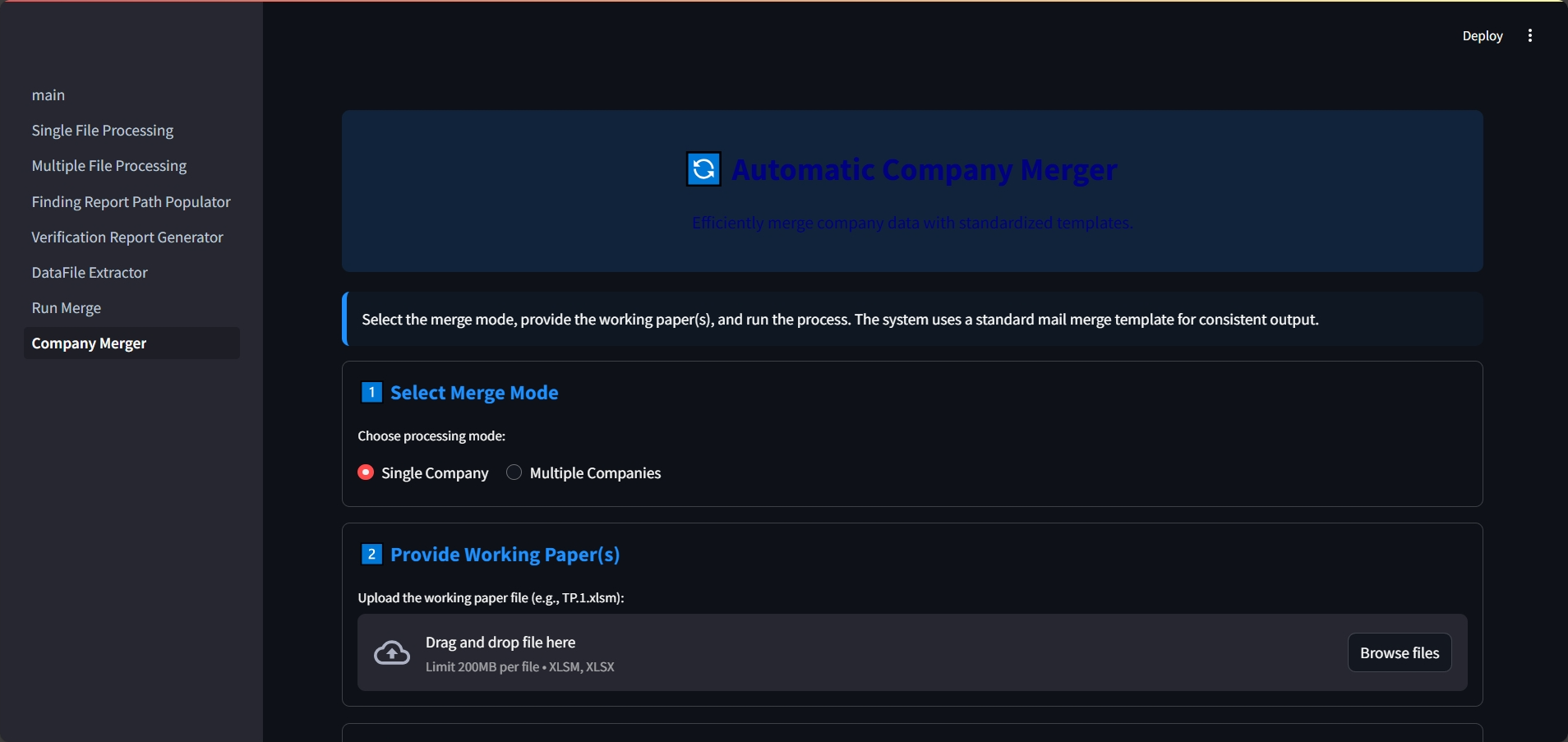The height and width of the screenshot is (742, 1568).
Task: Go to Multiple File Processing page
Action: point(131,166)
